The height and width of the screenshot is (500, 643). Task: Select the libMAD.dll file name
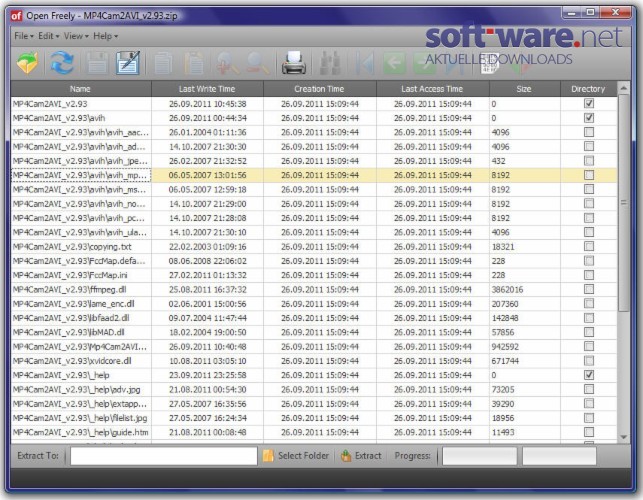(68, 332)
